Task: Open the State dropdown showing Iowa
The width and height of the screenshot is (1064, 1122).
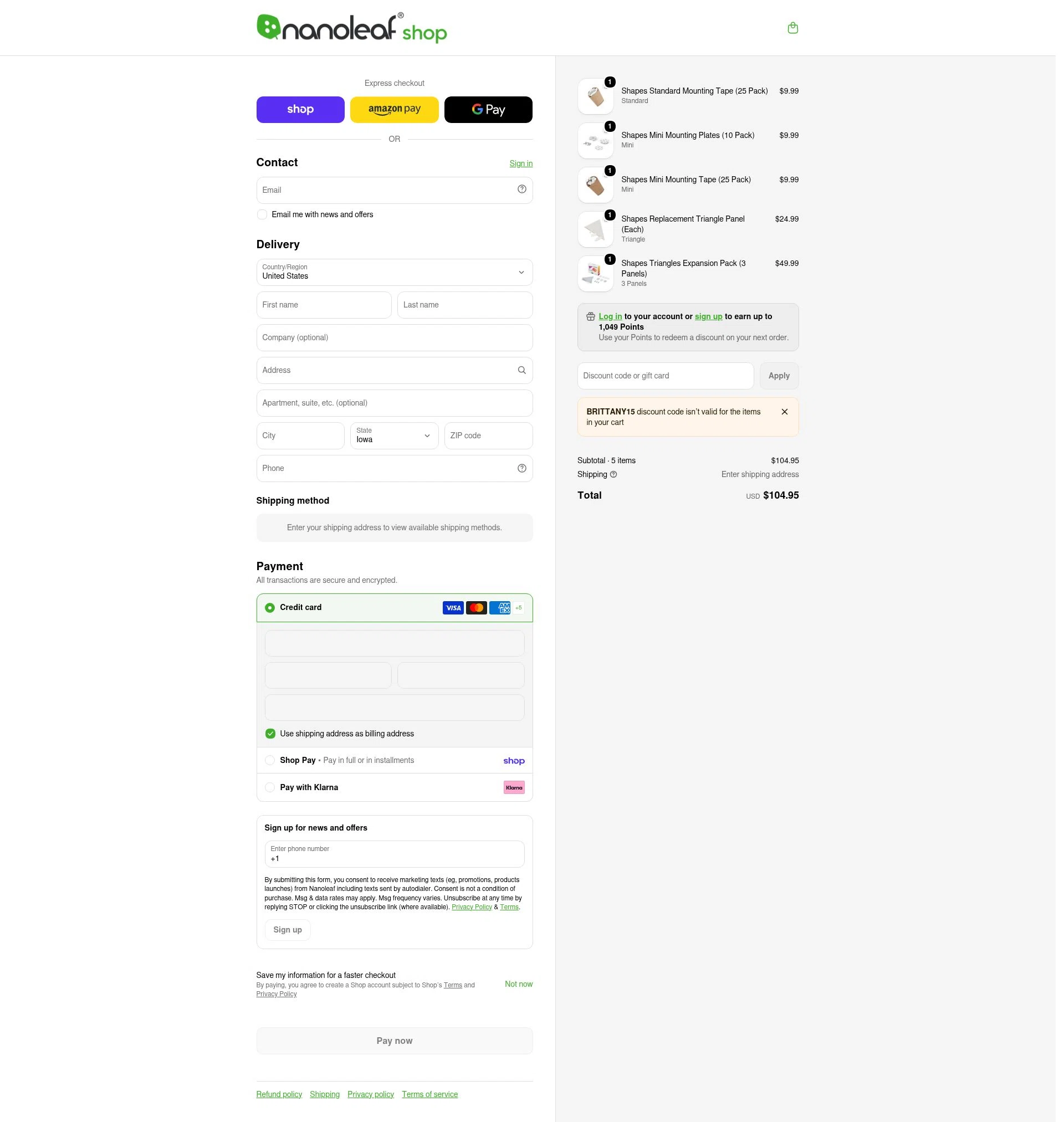Action: (x=397, y=439)
